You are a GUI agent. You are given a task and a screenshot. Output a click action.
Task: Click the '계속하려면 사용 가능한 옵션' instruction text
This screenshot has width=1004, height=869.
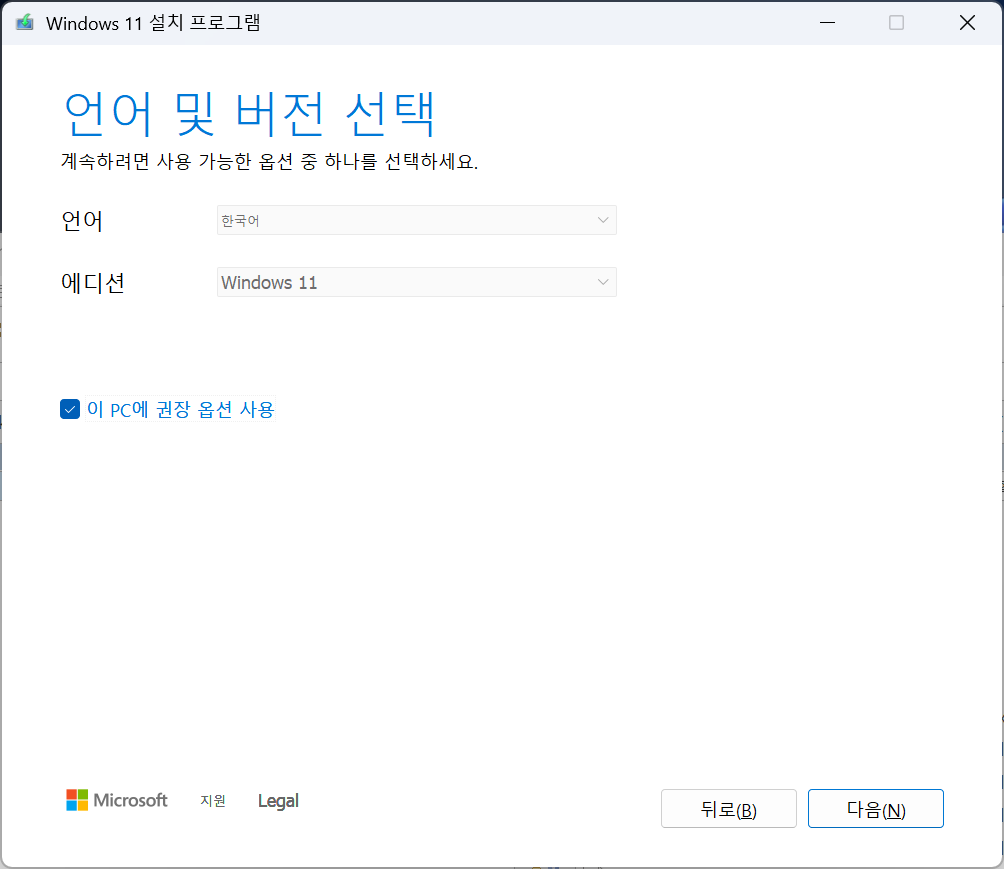269,161
